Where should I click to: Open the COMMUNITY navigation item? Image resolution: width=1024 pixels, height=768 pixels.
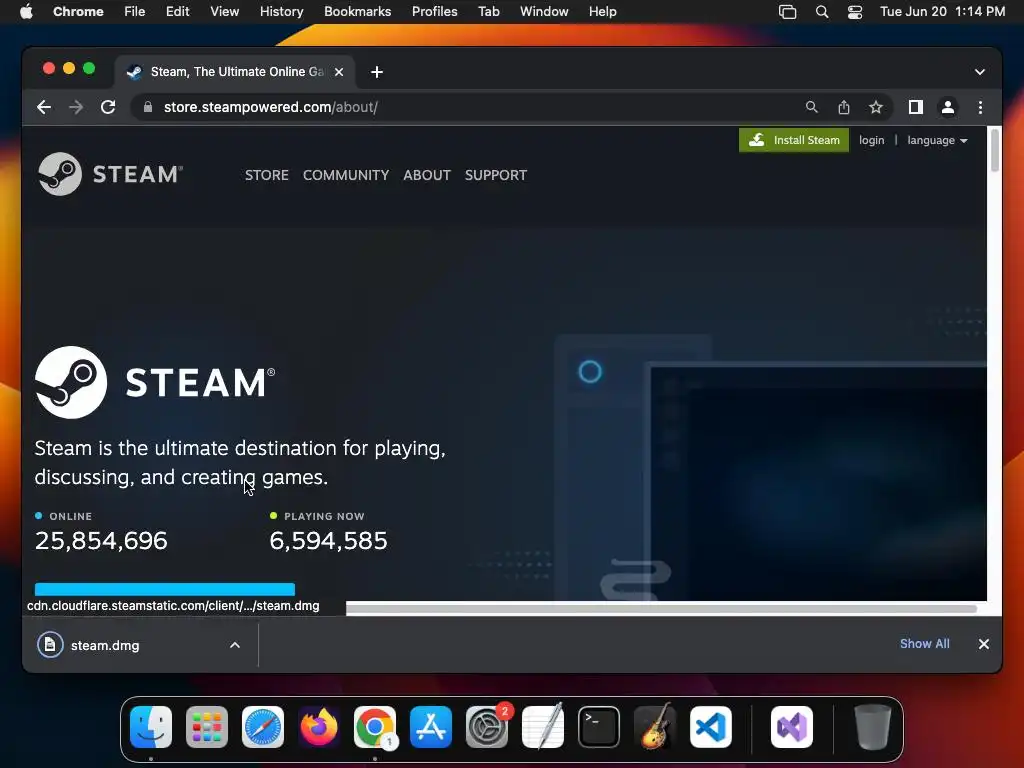[345, 175]
